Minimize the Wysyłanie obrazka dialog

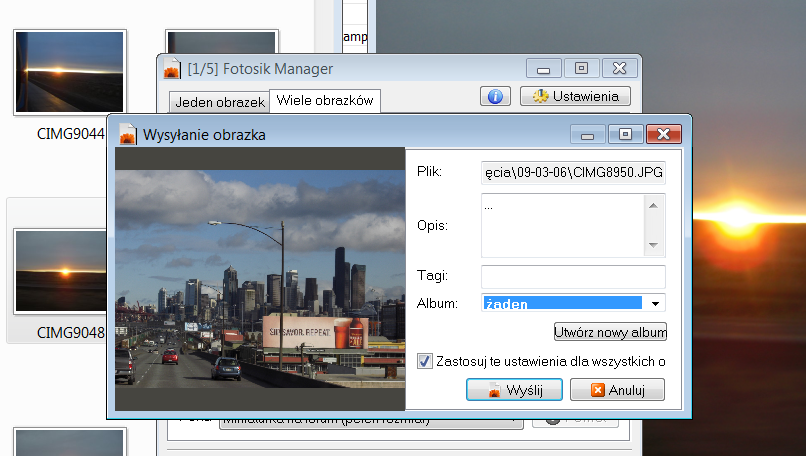click(x=588, y=134)
